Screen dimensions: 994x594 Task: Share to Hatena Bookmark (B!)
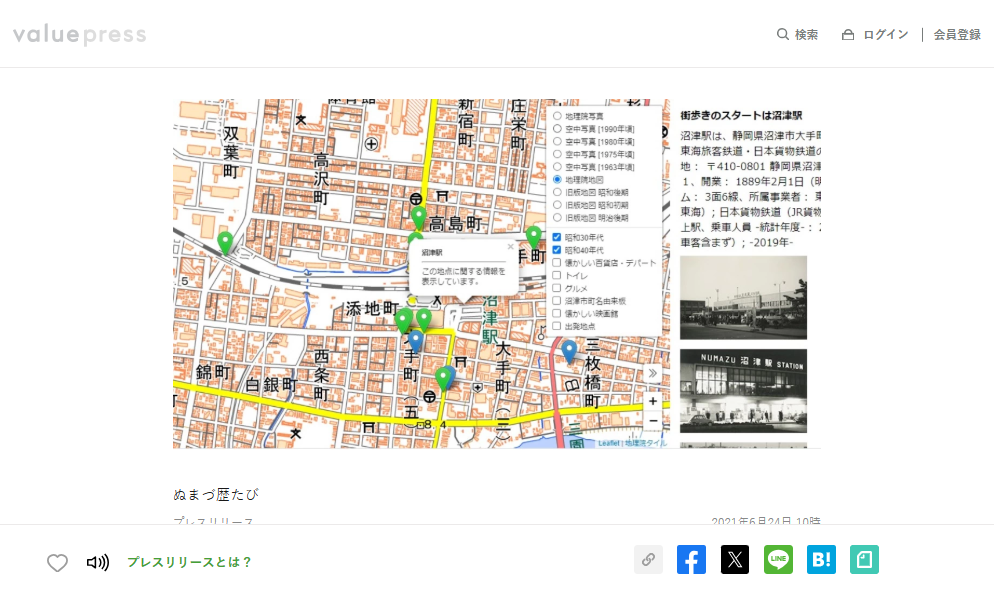(x=821, y=560)
